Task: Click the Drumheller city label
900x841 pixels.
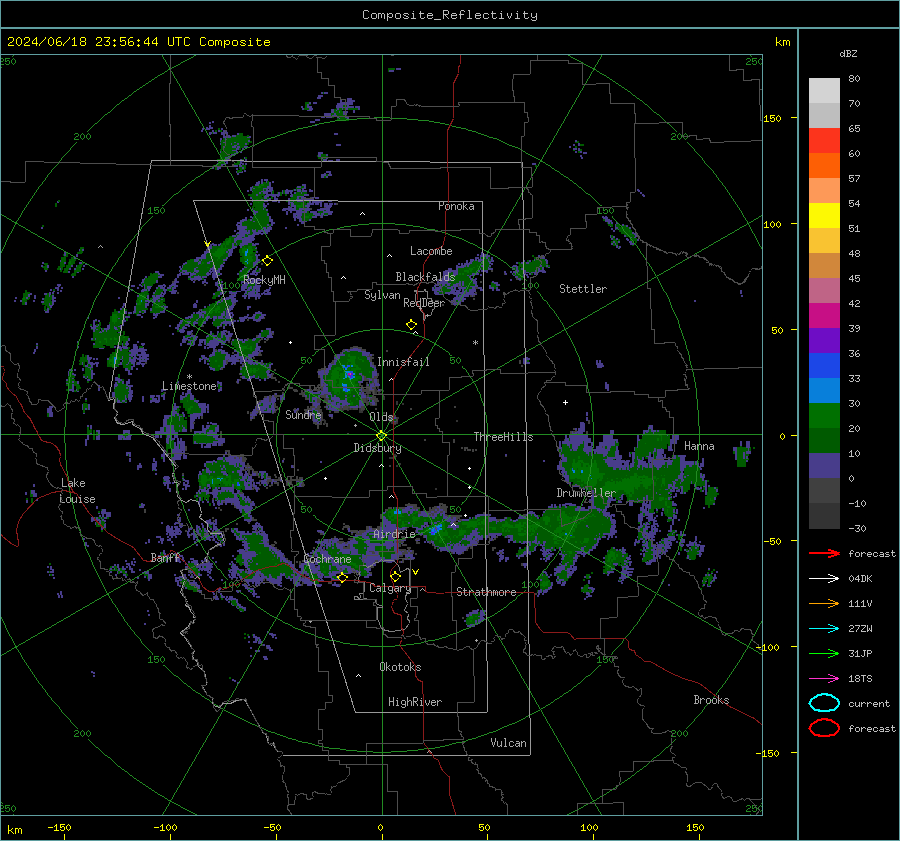Action: (x=586, y=493)
